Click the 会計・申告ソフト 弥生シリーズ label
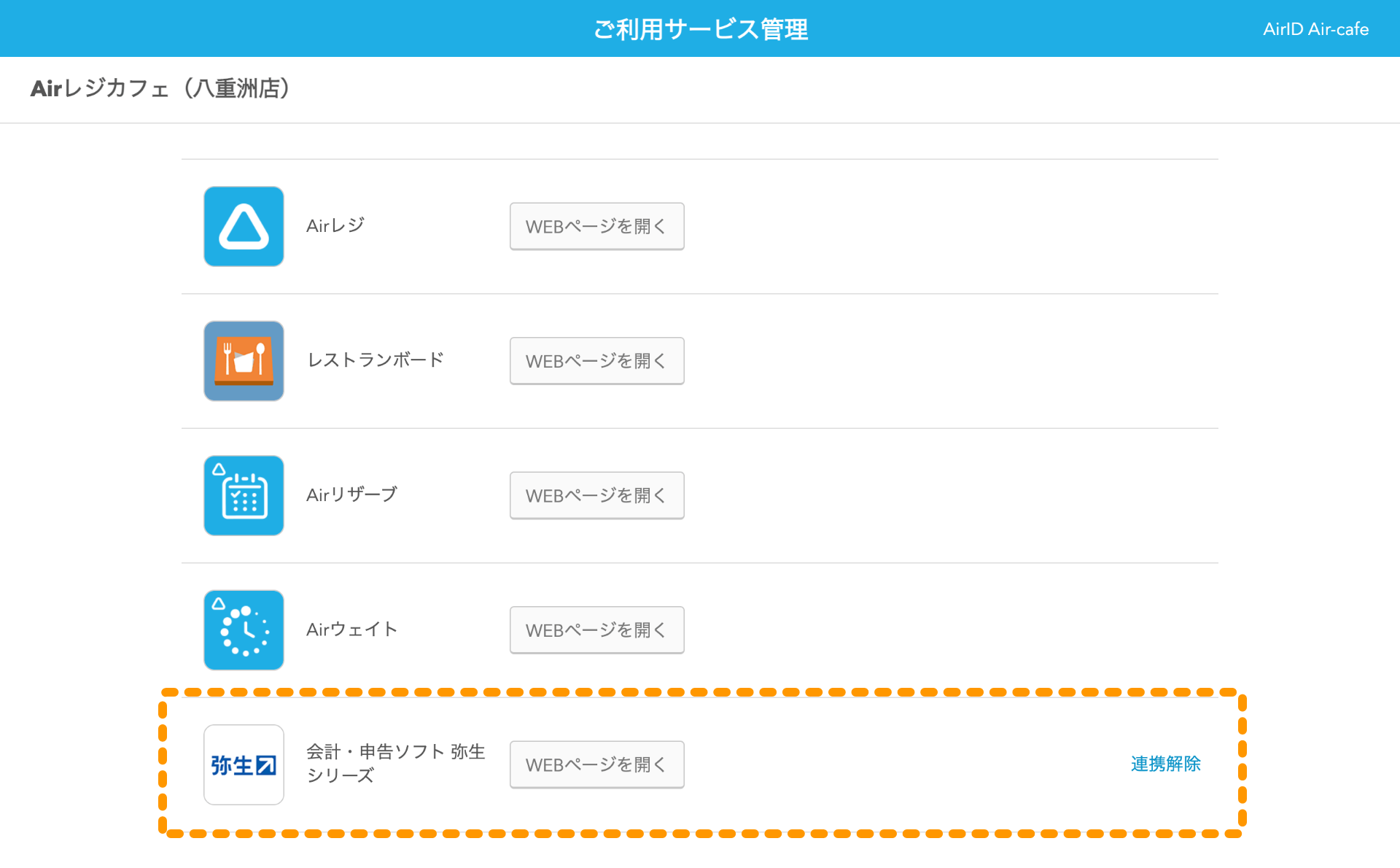Image resolution: width=1400 pixels, height=868 pixels. pyautogui.click(x=396, y=764)
